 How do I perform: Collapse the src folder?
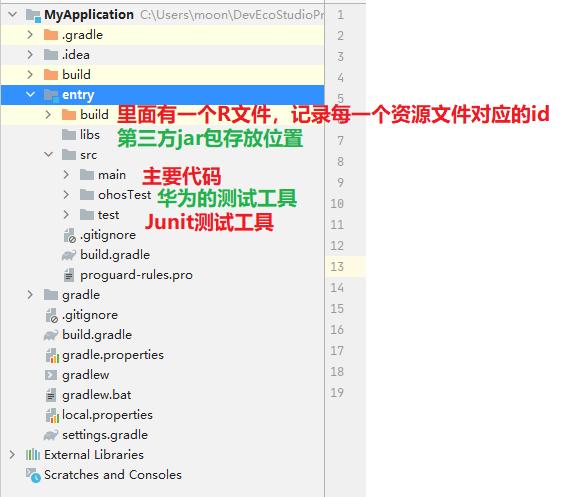click(48, 154)
